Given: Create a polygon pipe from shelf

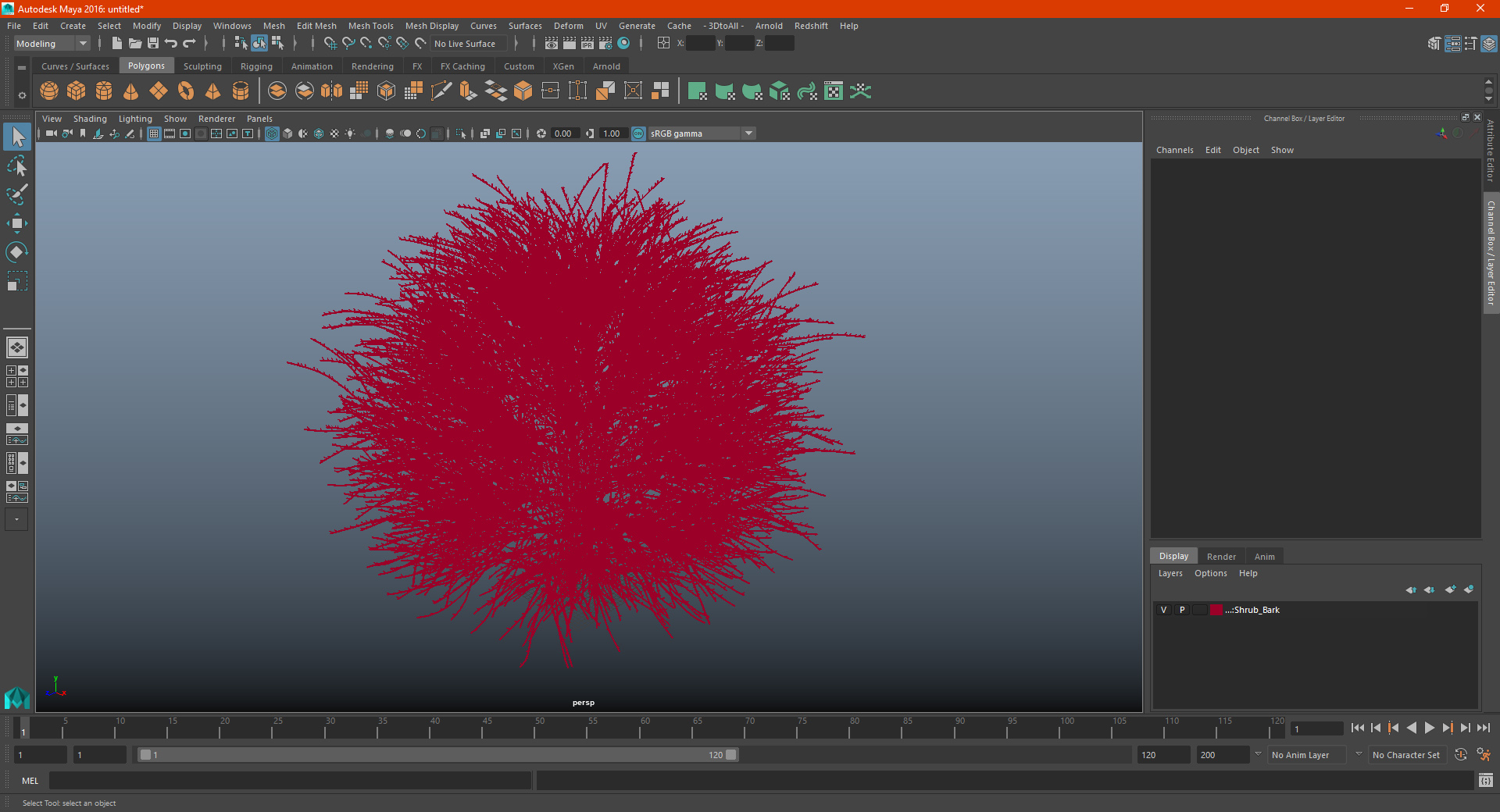Looking at the screenshot, I should click(241, 91).
